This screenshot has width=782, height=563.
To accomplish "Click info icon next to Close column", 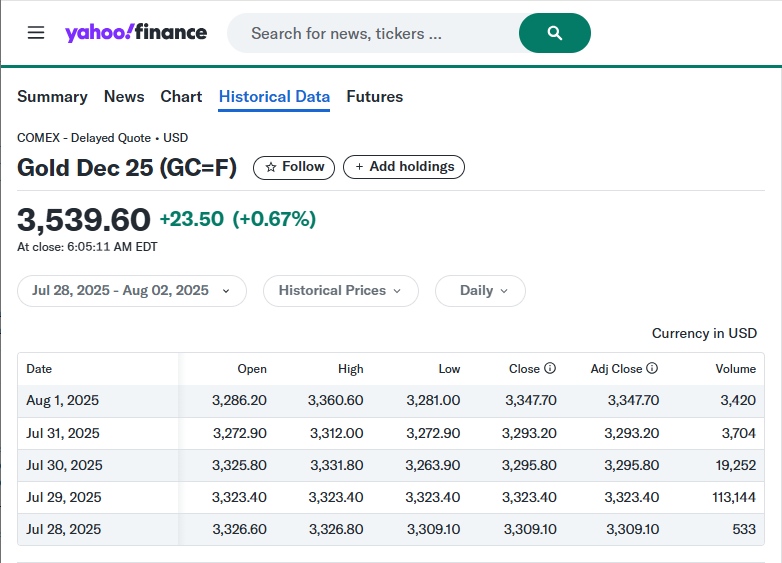I will click(x=550, y=369).
